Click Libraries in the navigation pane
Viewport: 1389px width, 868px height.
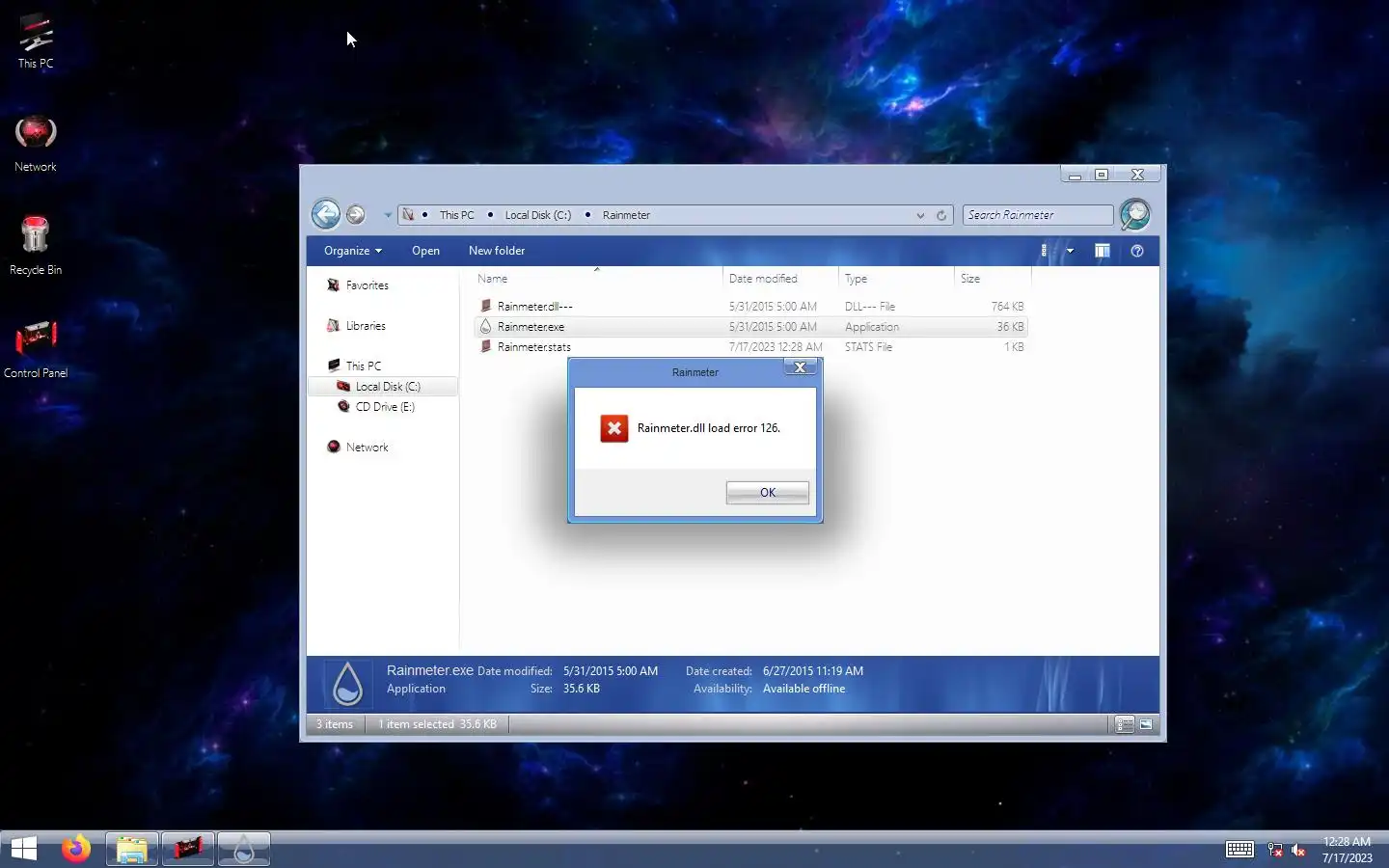(366, 326)
